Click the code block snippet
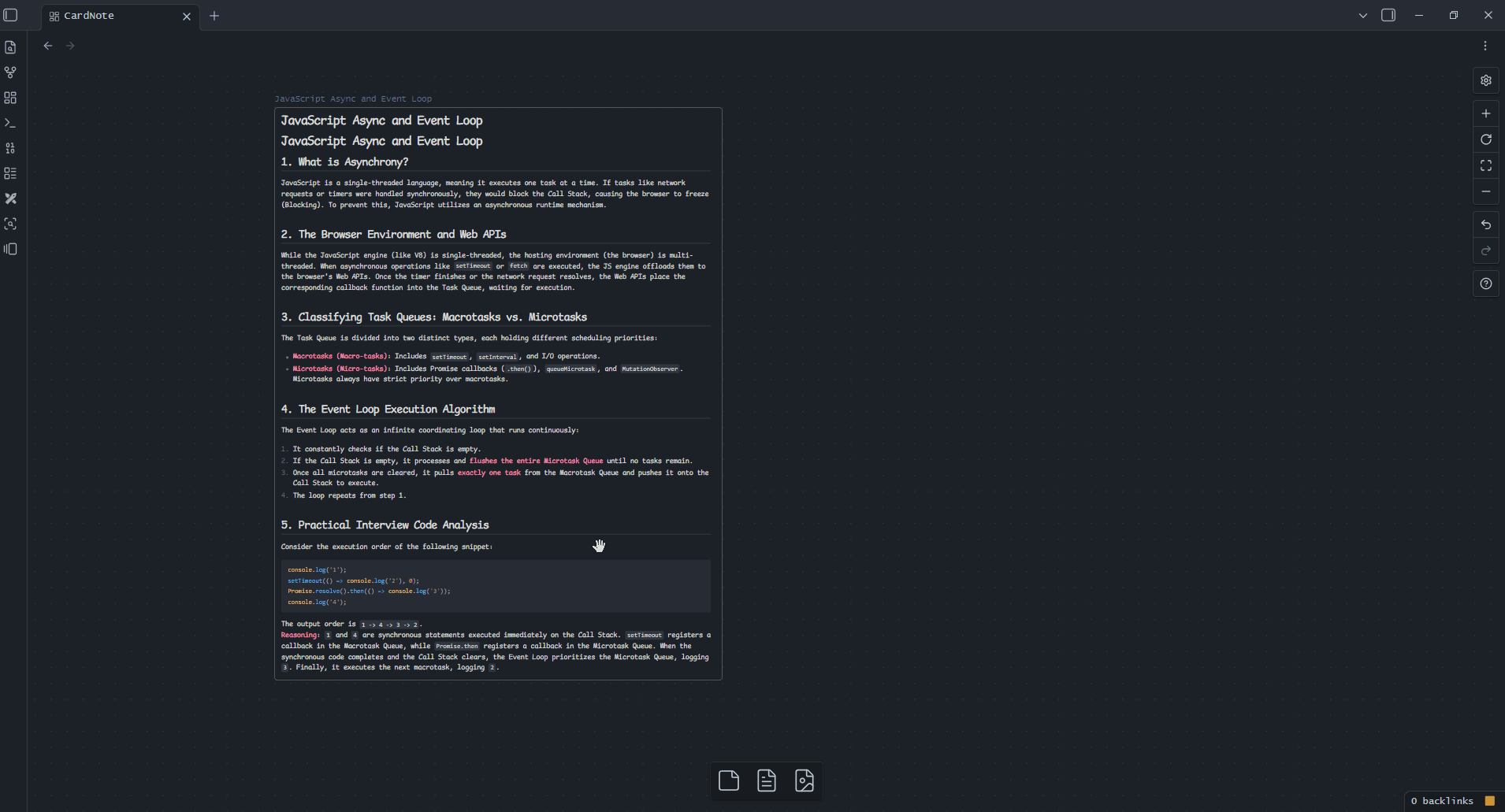1505x812 pixels. click(496, 586)
